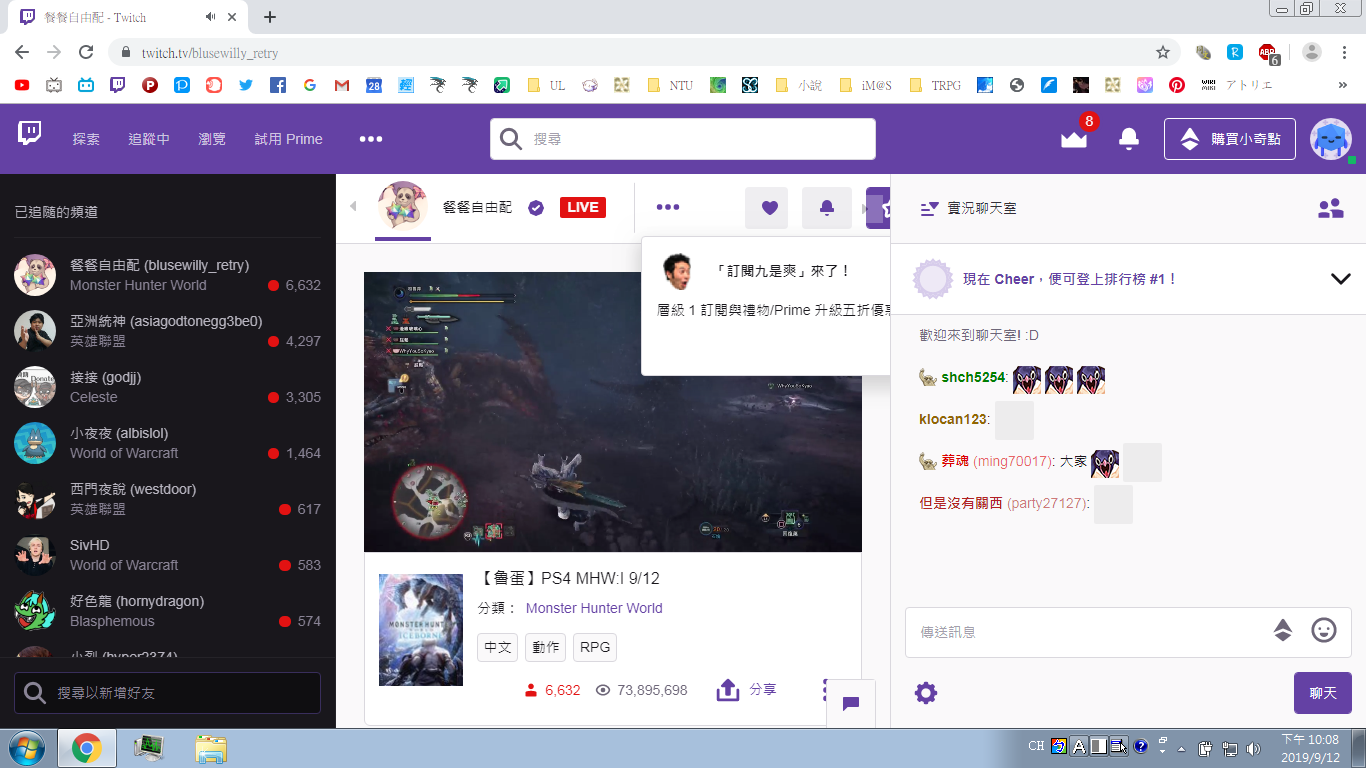Image resolution: width=1366 pixels, height=768 pixels.
Task: Open 好色龍 (hornydragon) channel
Action: 168,611
